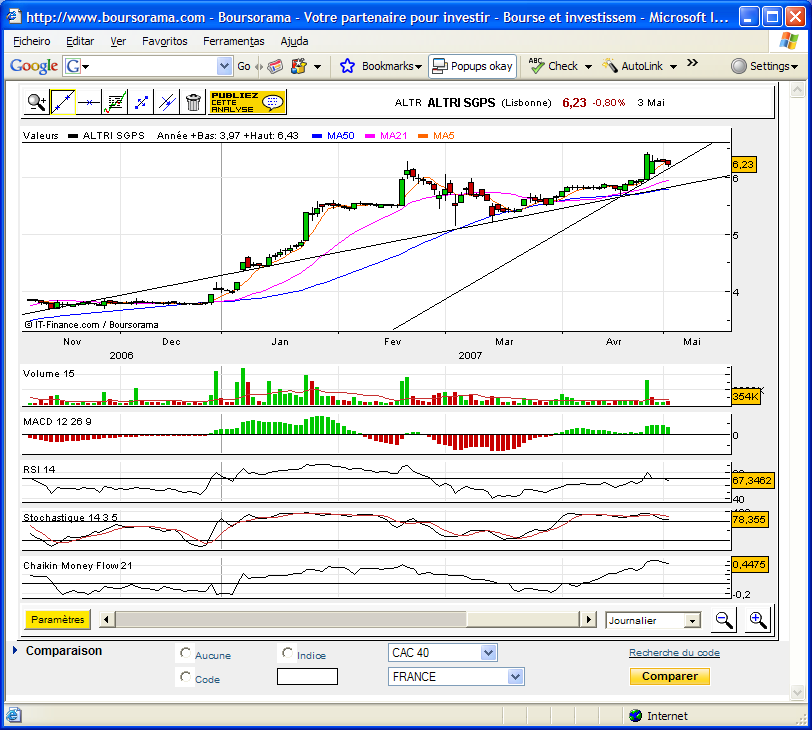
Task: Select the horizontal line drawing tool
Action: [89, 102]
